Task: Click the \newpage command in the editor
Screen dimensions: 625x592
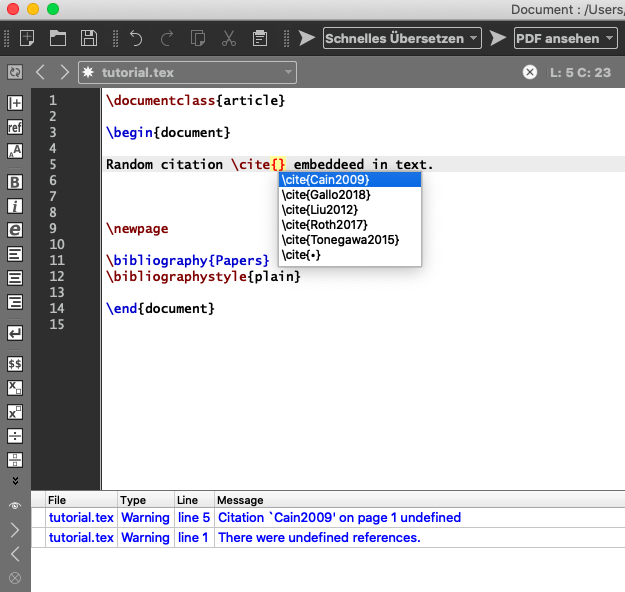Action: tap(137, 229)
